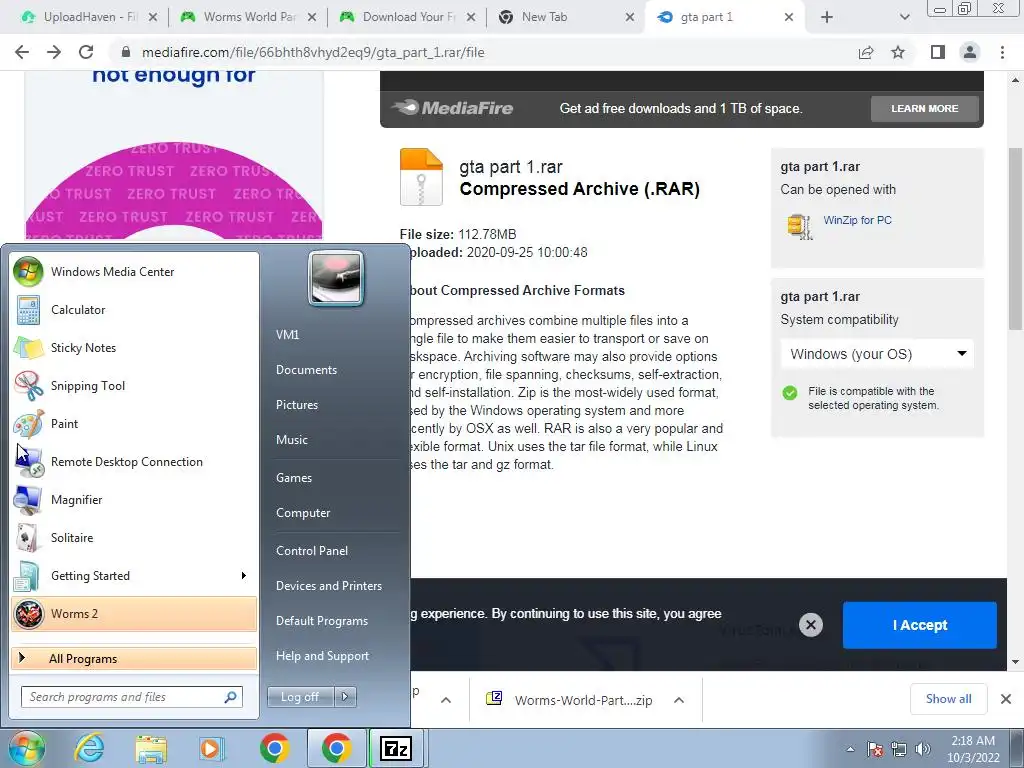Switch to Worms World Party tab
This screenshot has height=768, width=1024.
pyautogui.click(x=249, y=17)
